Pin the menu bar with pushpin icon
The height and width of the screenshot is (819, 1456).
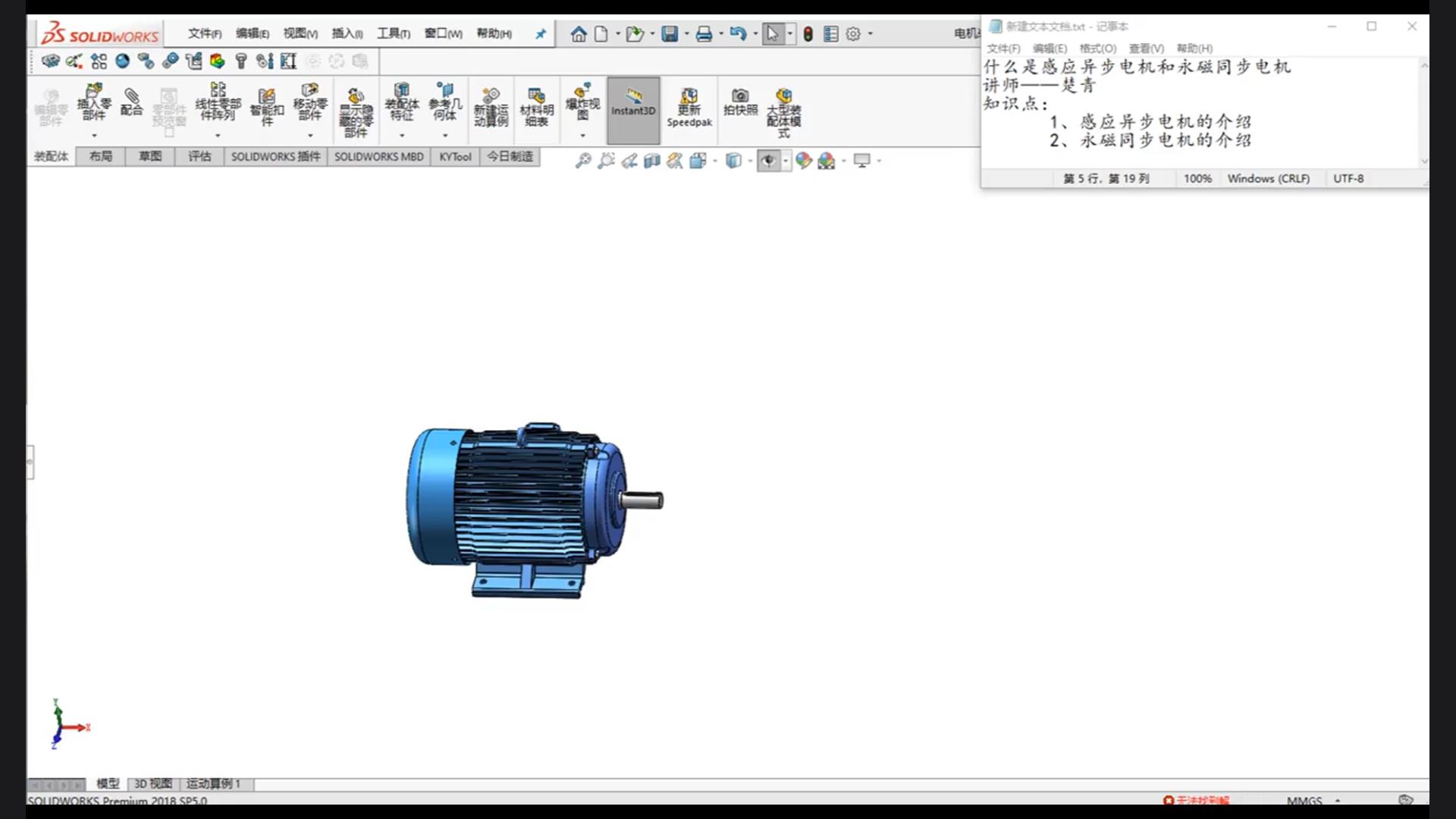coord(541,34)
